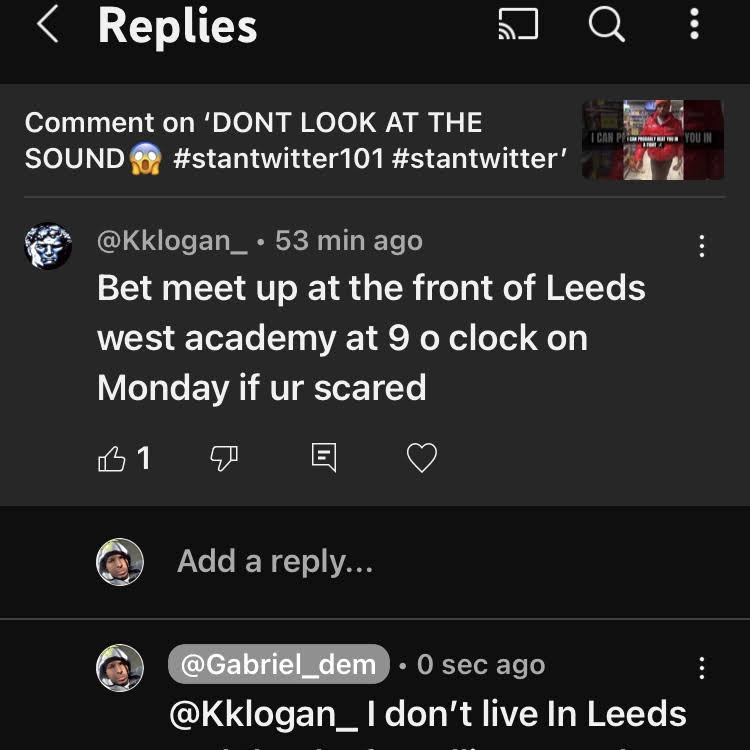Tap the @Gabriel_dem username chip
Viewport: 750px width, 750px height.
click(278, 664)
